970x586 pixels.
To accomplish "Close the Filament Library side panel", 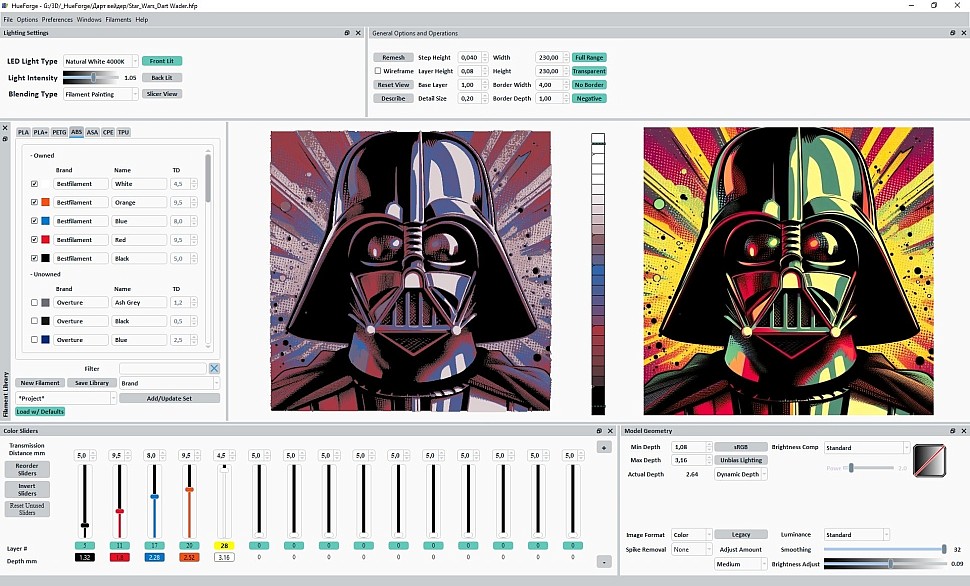I will [5, 128].
